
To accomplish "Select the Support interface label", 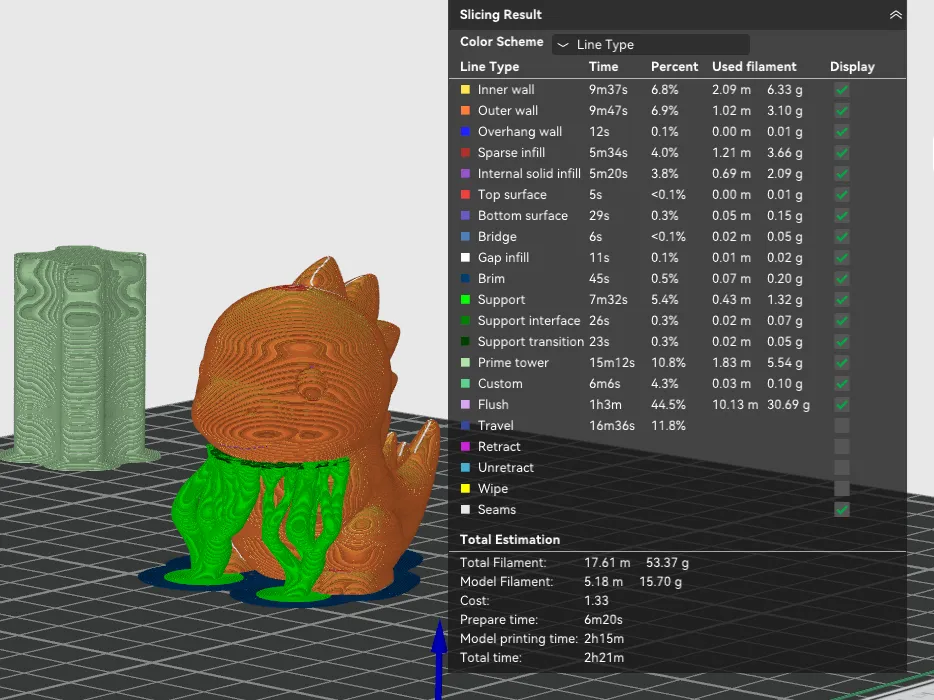I will click(529, 321).
